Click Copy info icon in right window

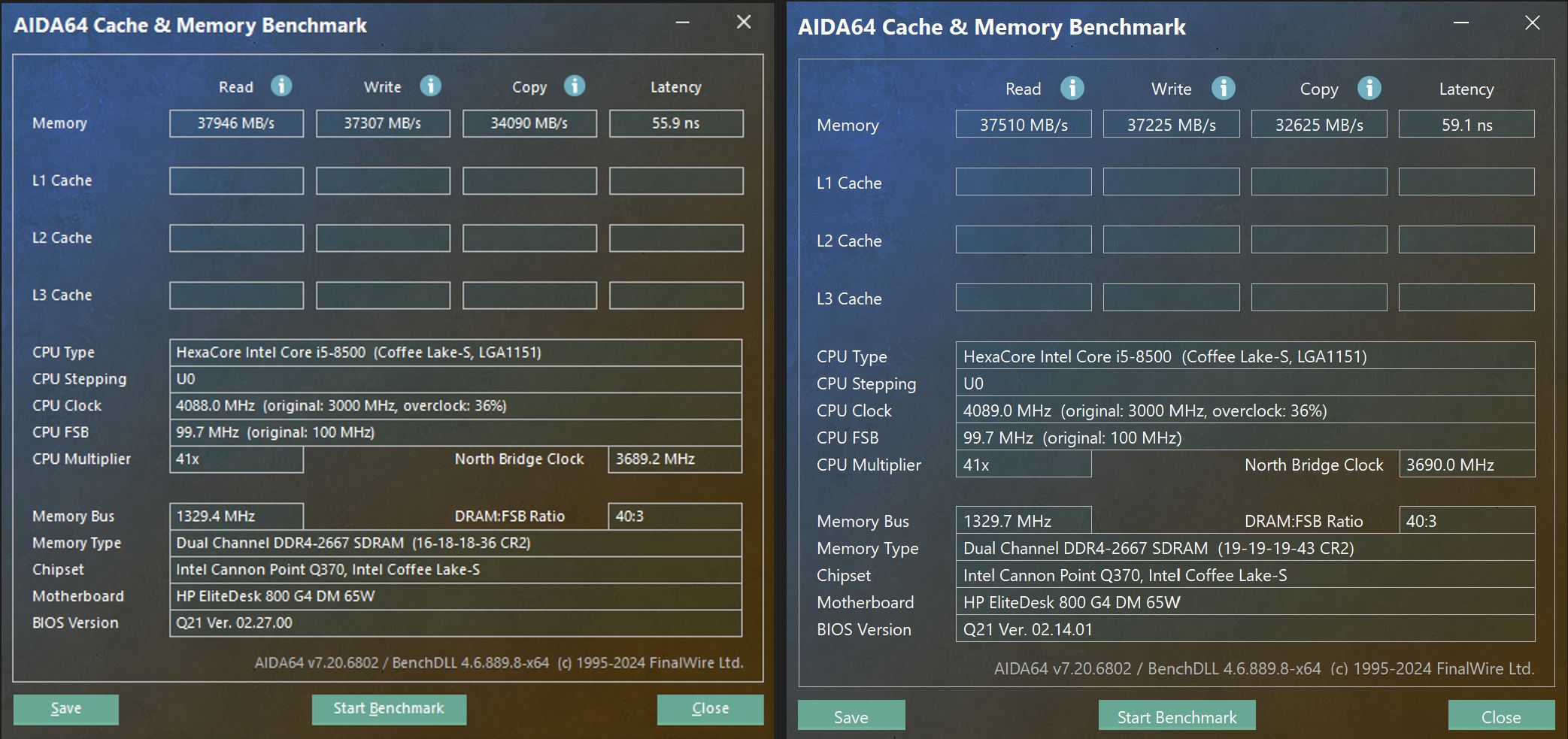tap(1369, 88)
